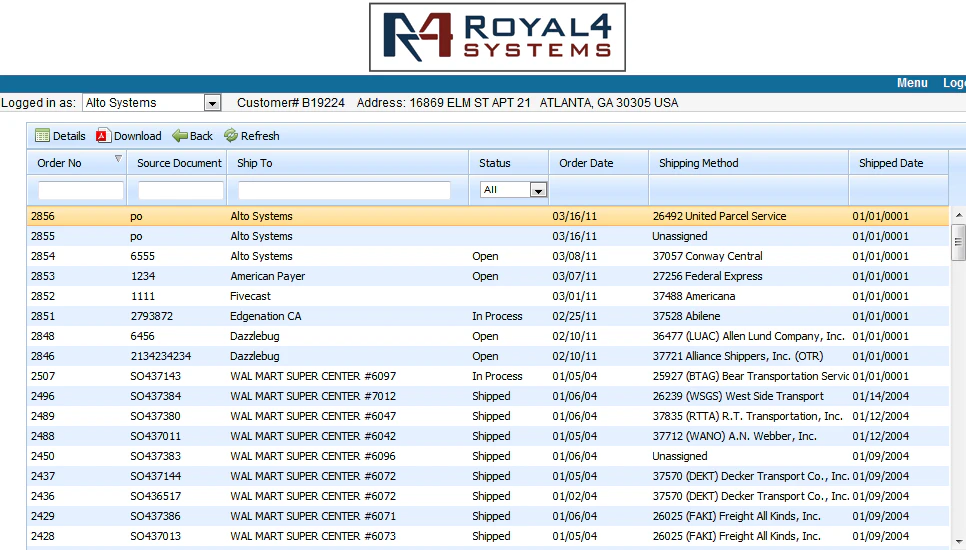Viewport: 966px width, 550px height.
Task: Focus the Ship To filter field
Action: click(x=344, y=190)
